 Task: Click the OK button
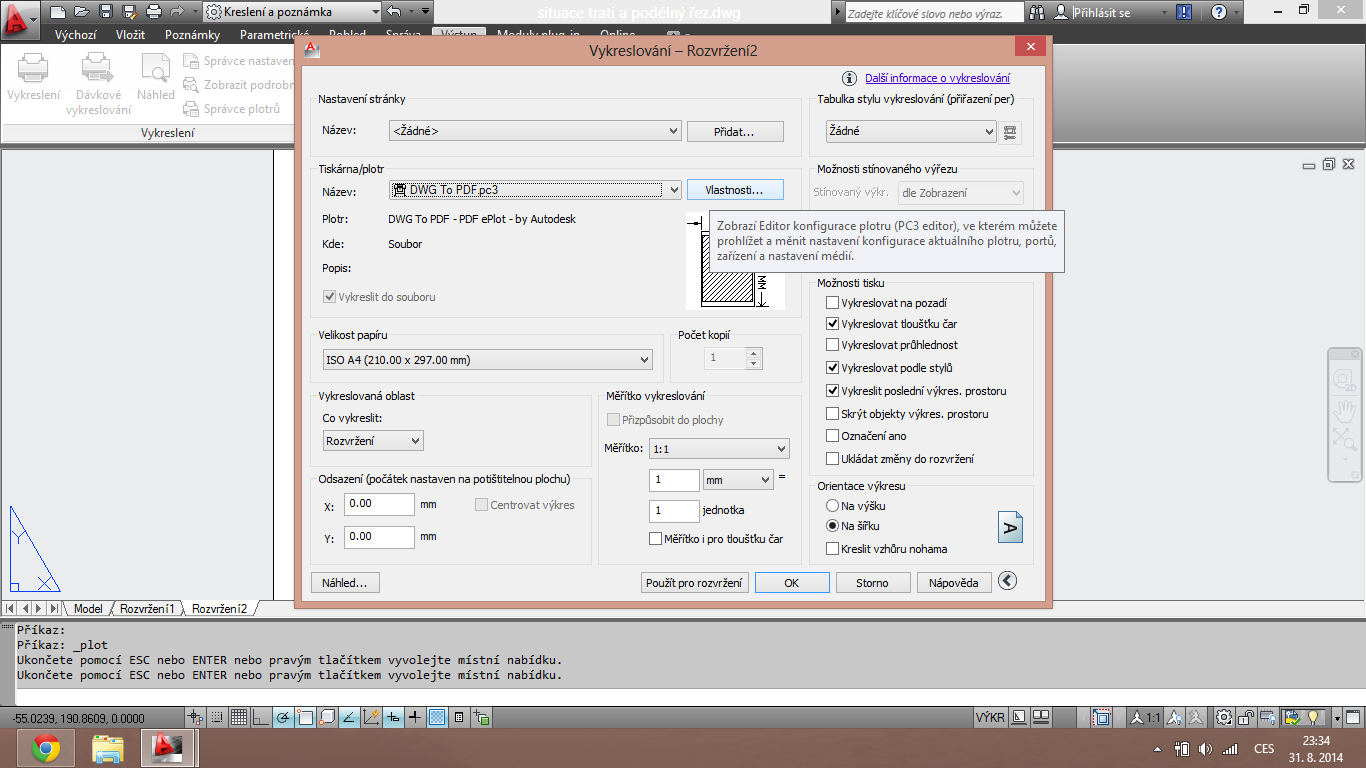click(792, 583)
